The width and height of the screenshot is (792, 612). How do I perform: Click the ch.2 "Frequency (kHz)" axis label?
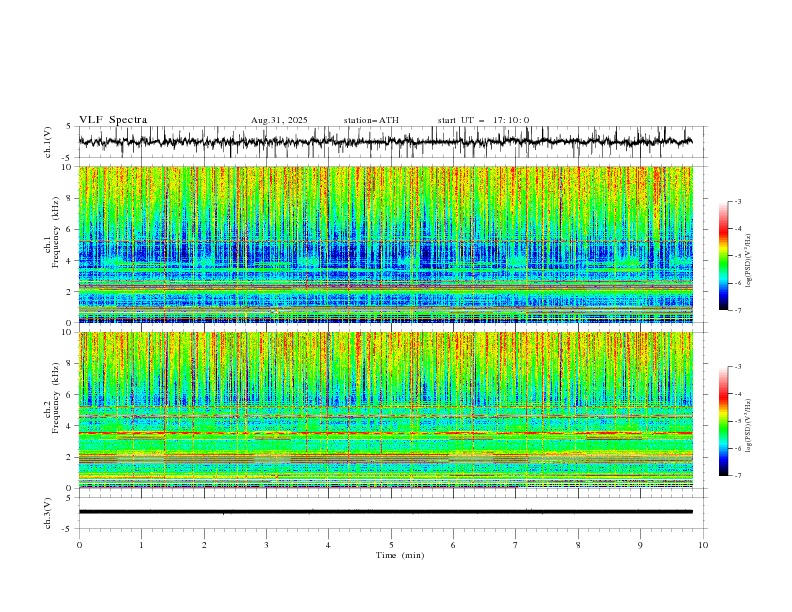tap(56, 398)
